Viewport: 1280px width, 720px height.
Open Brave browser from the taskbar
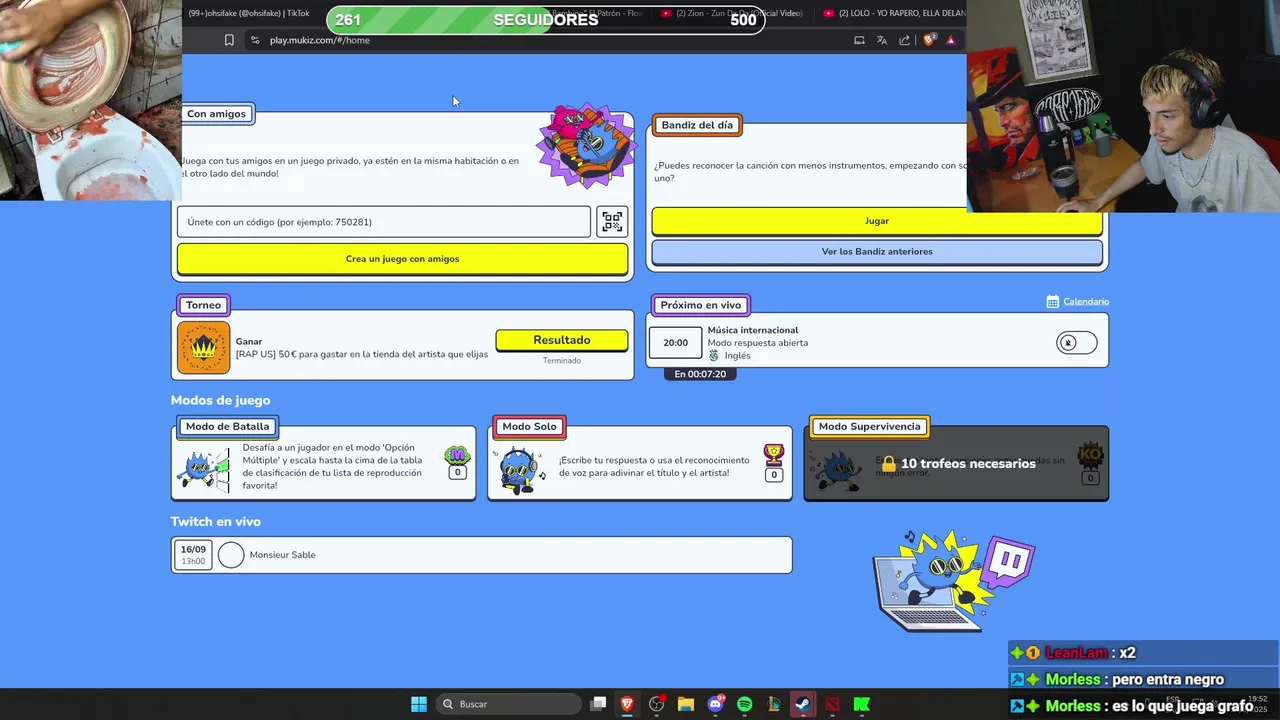tap(627, 704)
